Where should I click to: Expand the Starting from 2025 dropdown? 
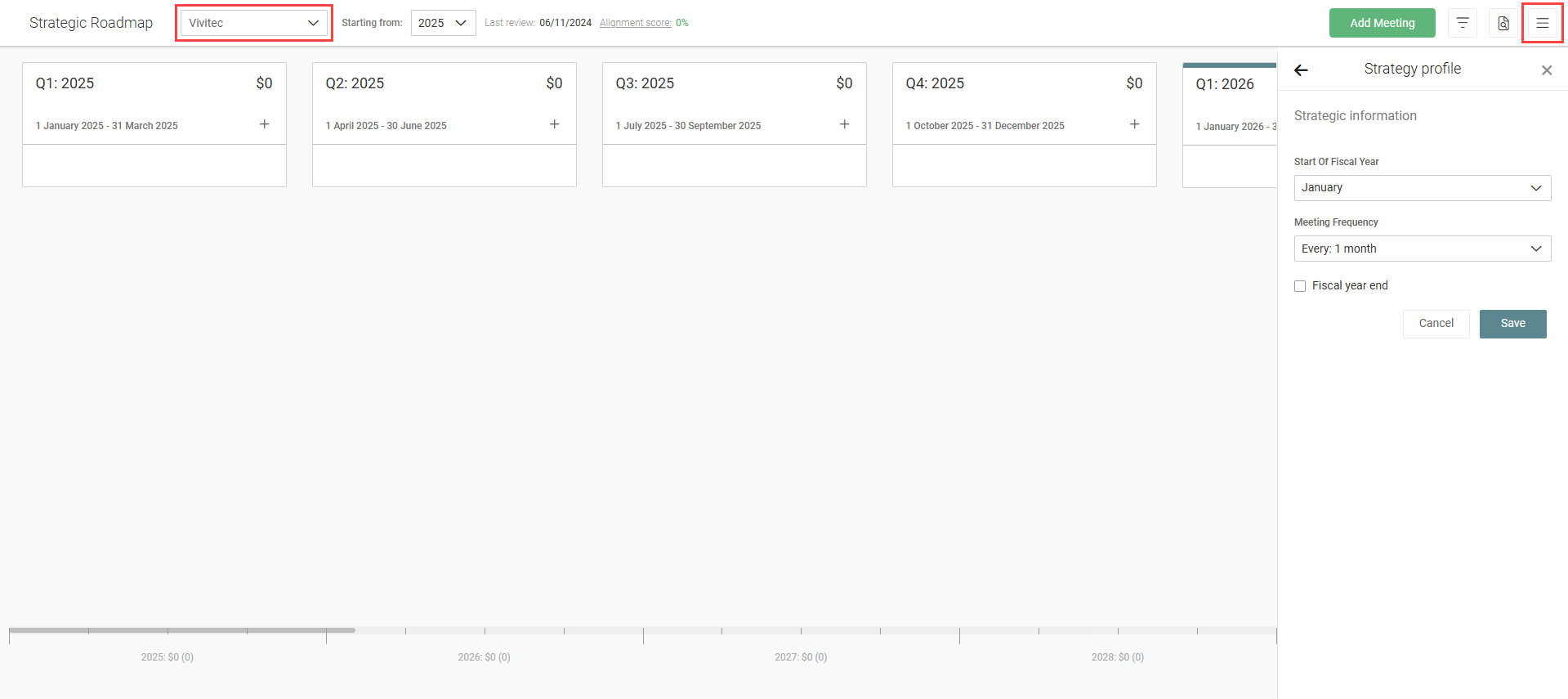click(443, 23)
